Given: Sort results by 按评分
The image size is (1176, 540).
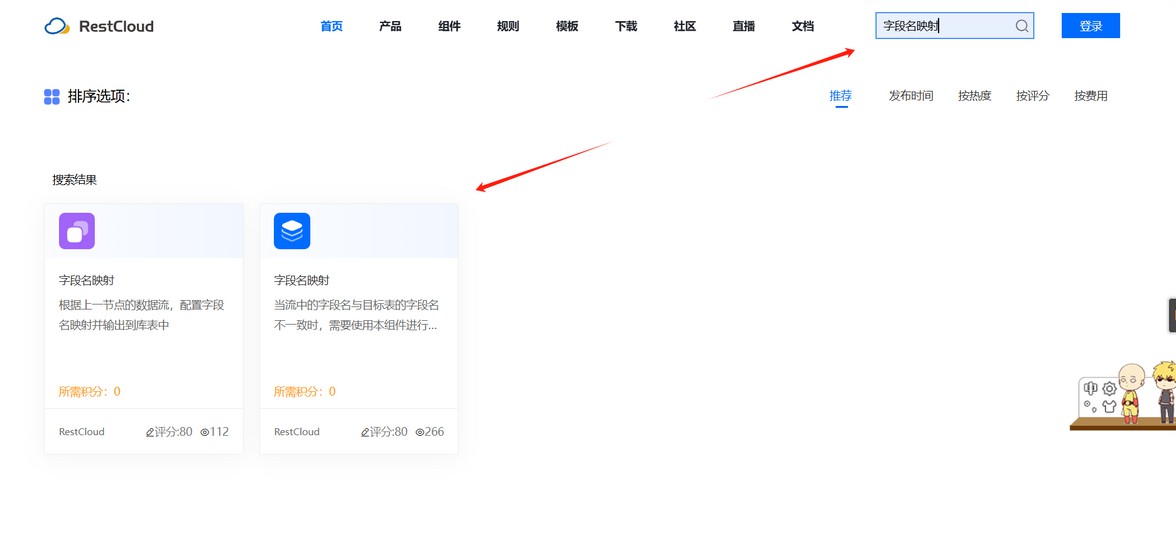Looking at the screenshot, I should coord(1033,96).
